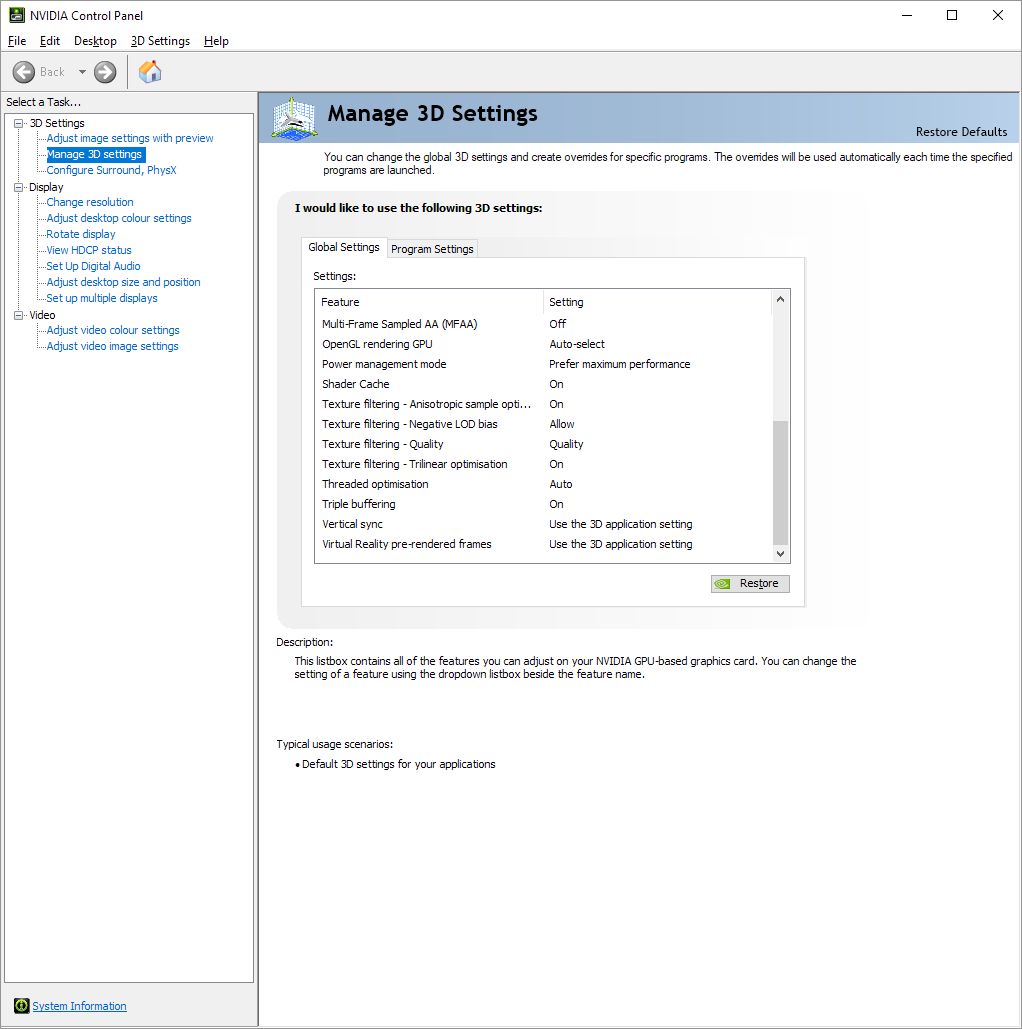Click scroll up arrow in settings list
The width and height of the screenshot is (1022, 1029).
(780, 299)
